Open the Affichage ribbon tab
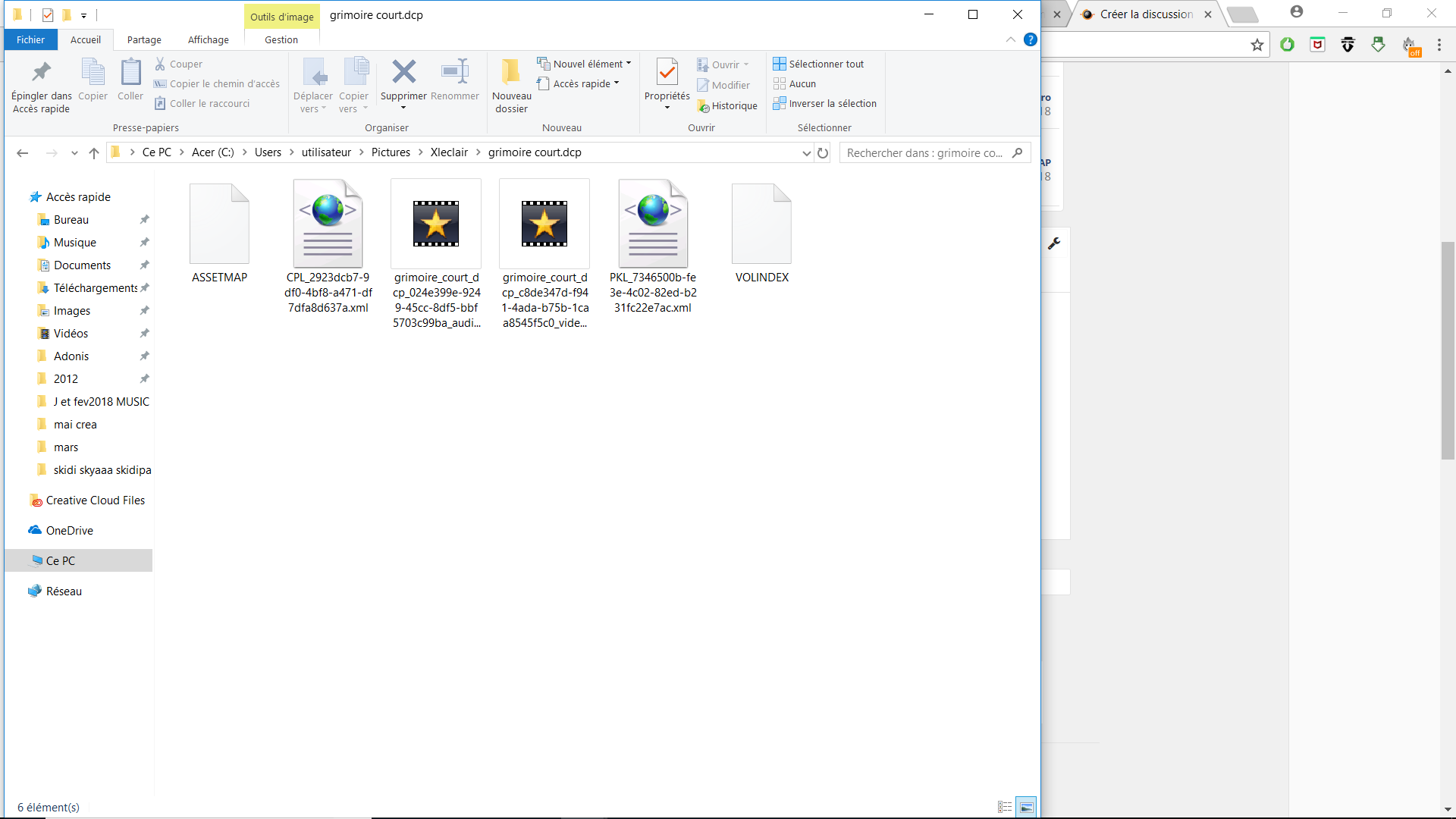The height and width of the screenshot is (819, 1456). 208,40
